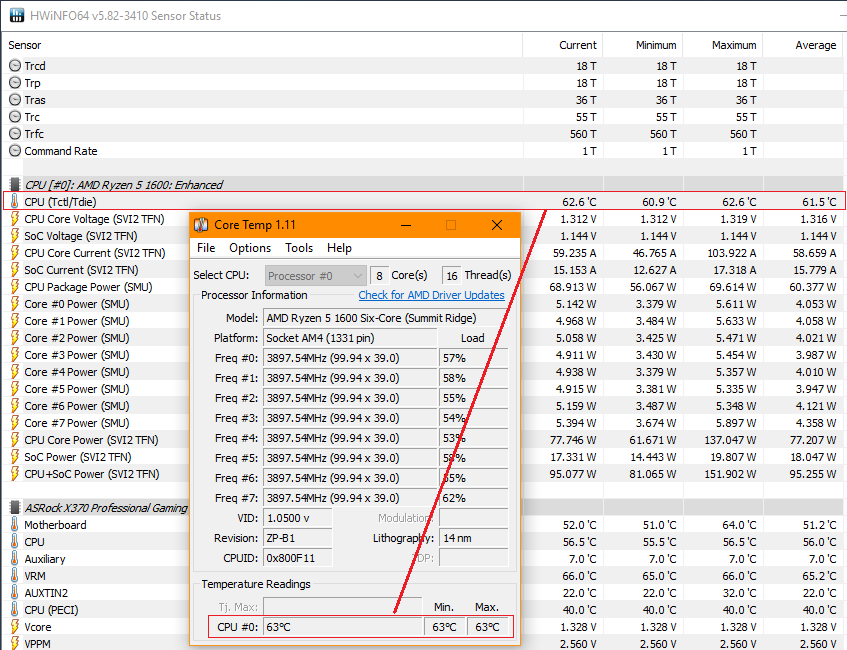847x650 pixels.
Task: Select the Auxiliary temperature row
Action: (424, 559)
